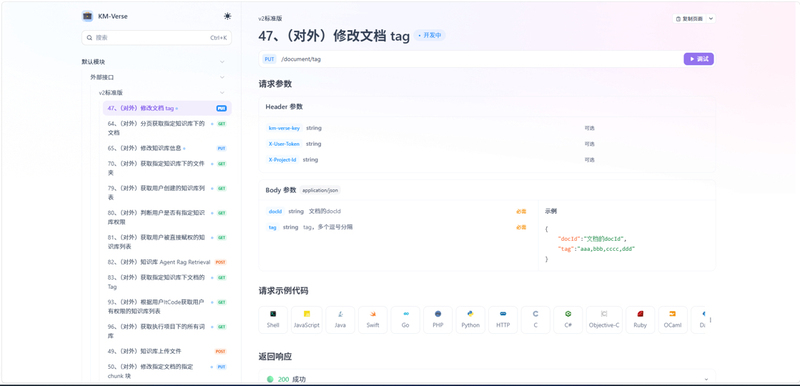Select the JavaScript code example

pos(307,320)
